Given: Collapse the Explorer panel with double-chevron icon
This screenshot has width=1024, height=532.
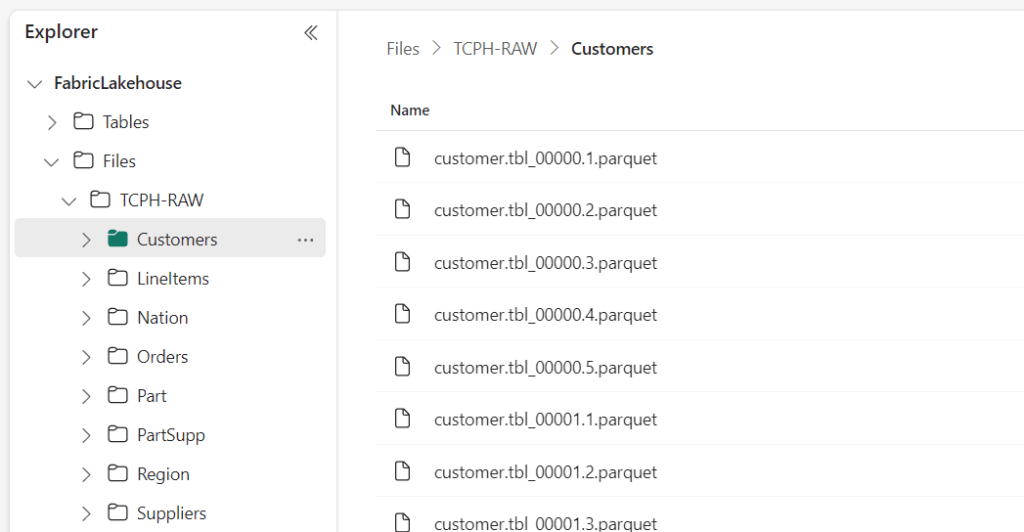Looking at the screenshot, I should coord(311,33).
